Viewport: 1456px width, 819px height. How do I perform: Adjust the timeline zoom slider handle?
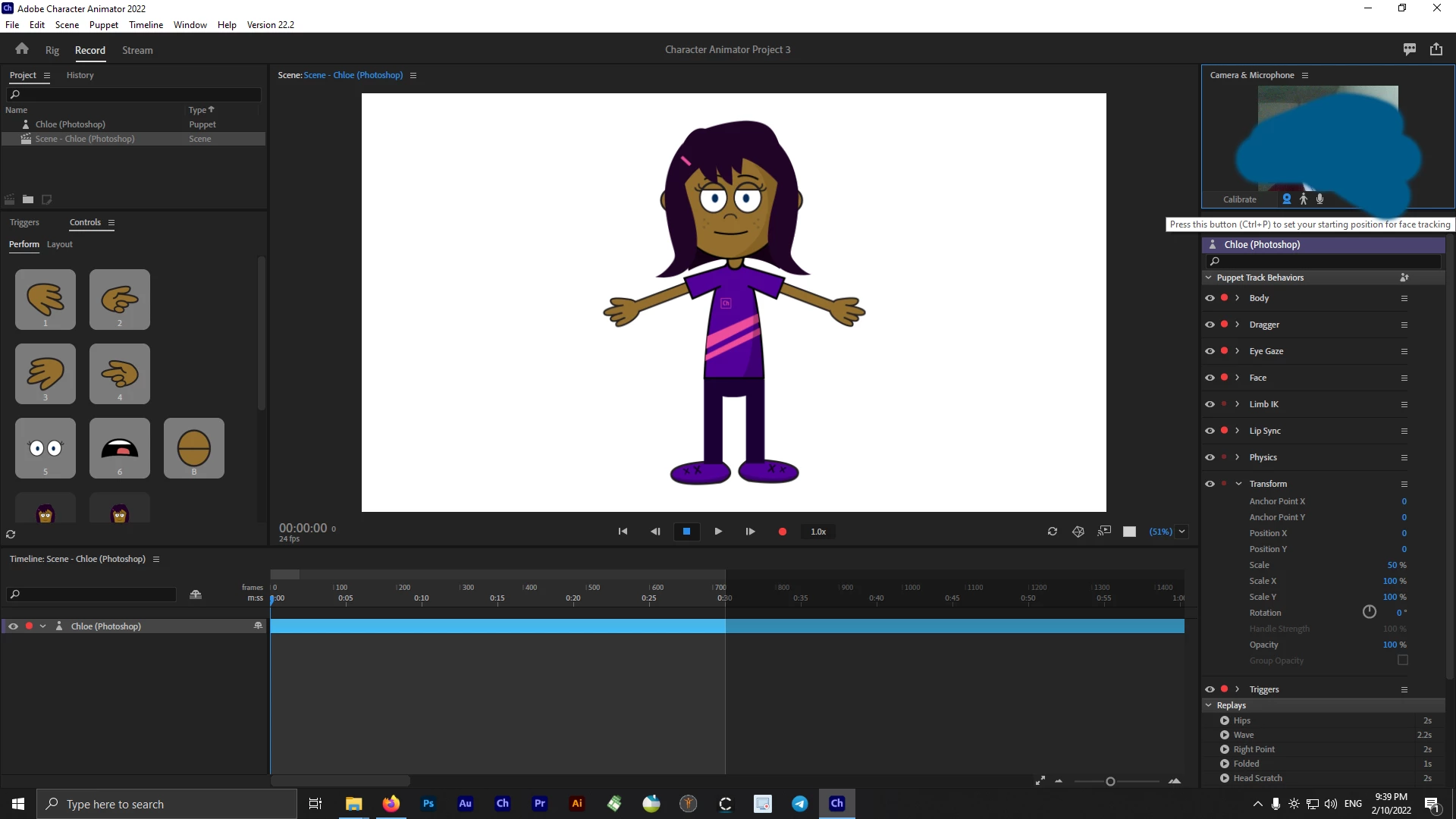pos(1110,782)
